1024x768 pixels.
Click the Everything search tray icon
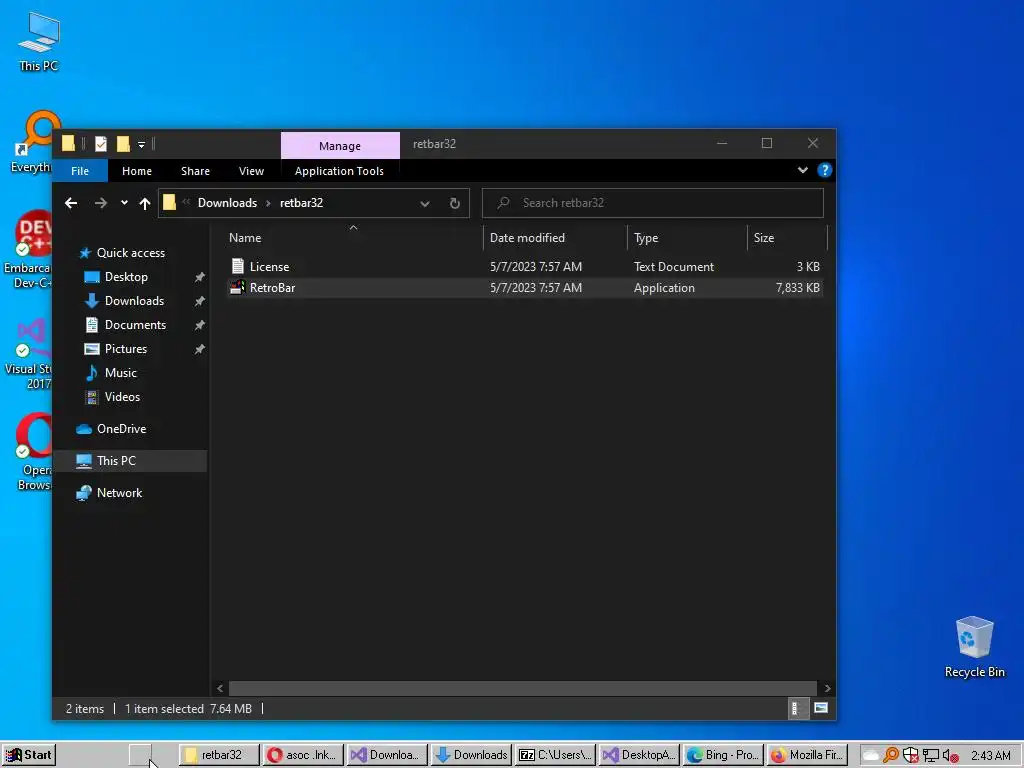tap(891, 756)
